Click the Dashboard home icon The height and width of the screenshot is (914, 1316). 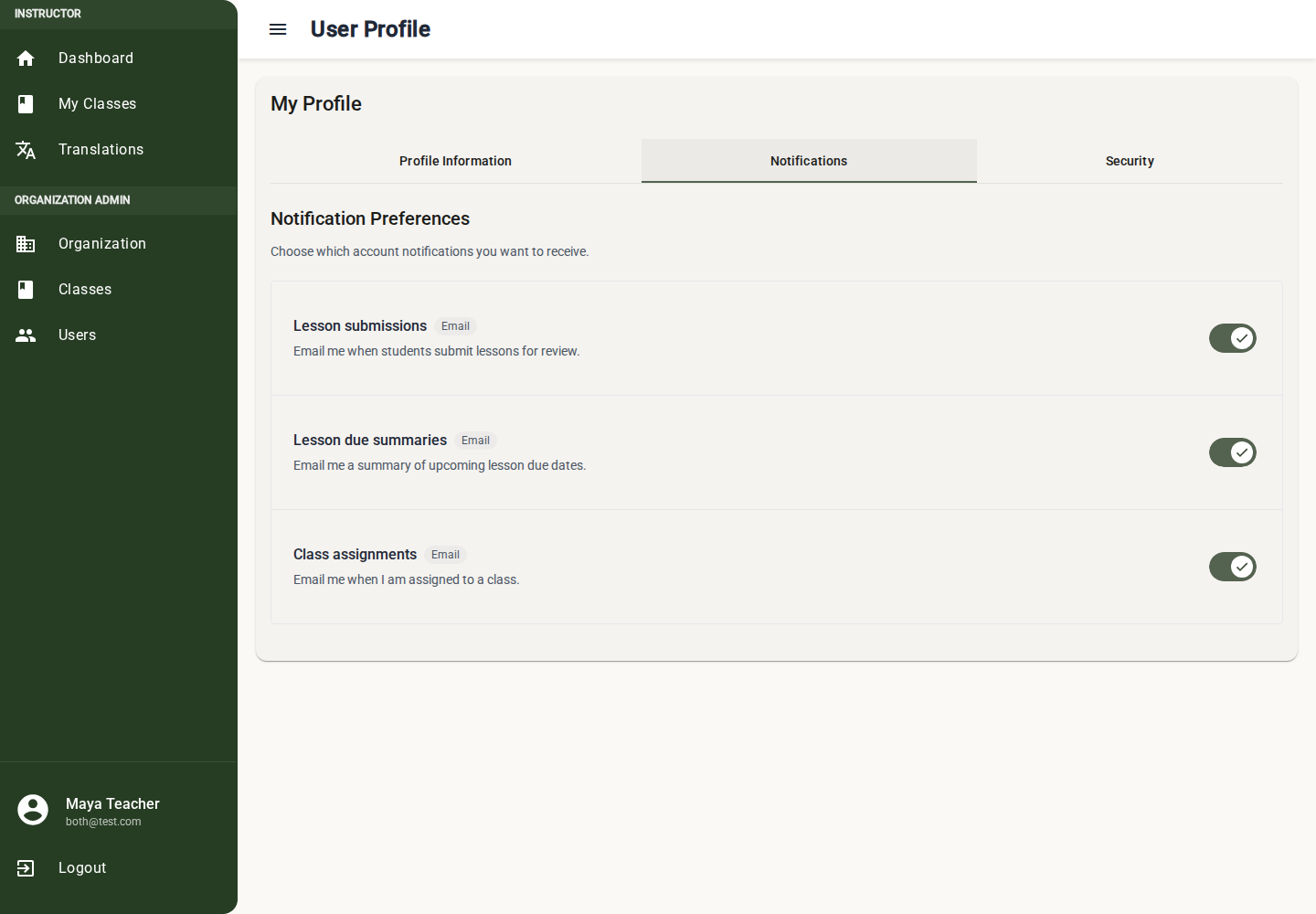pos(26,58)
